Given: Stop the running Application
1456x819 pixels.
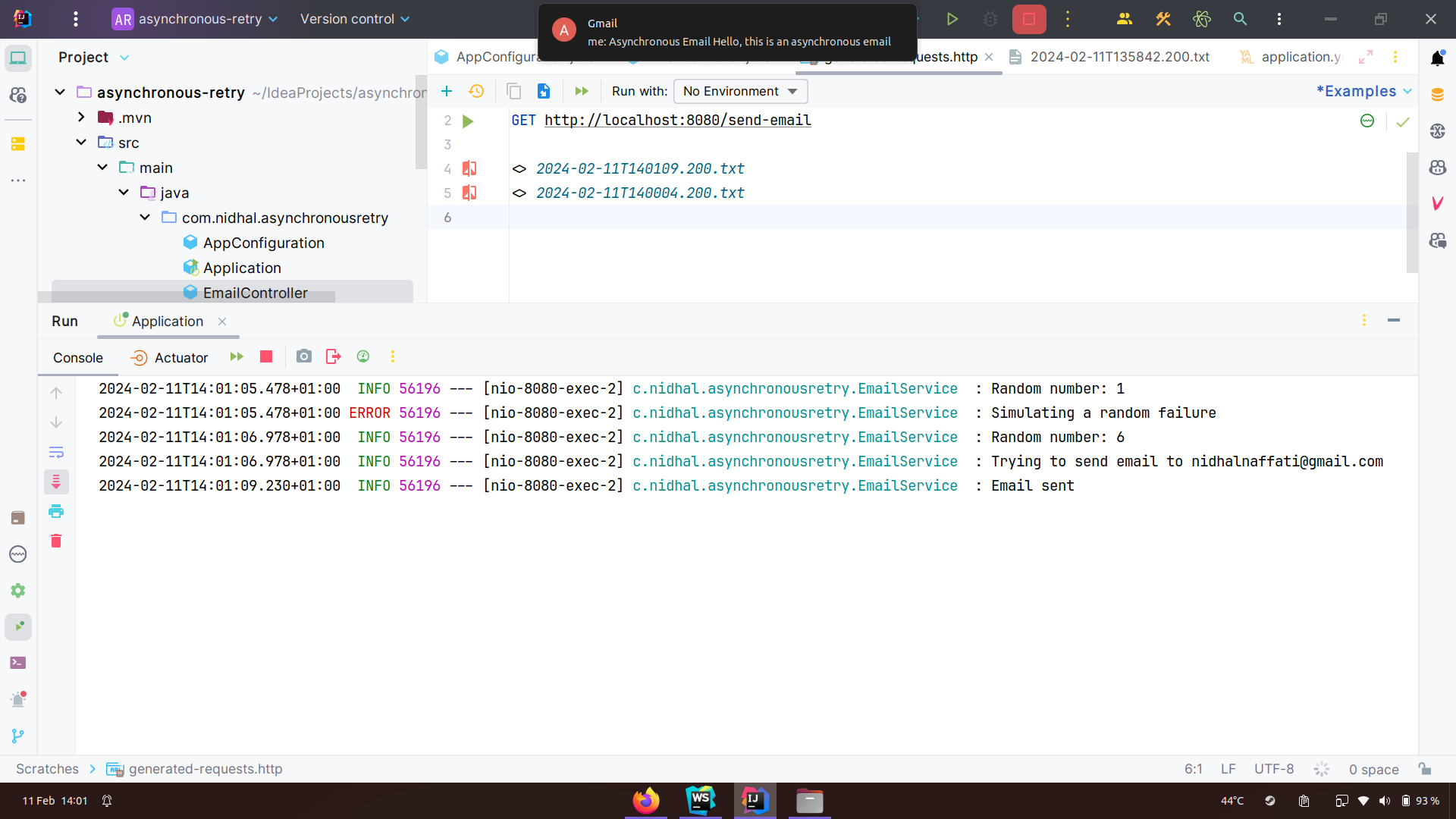Looking at the screenshot, I should click(265, 356).
